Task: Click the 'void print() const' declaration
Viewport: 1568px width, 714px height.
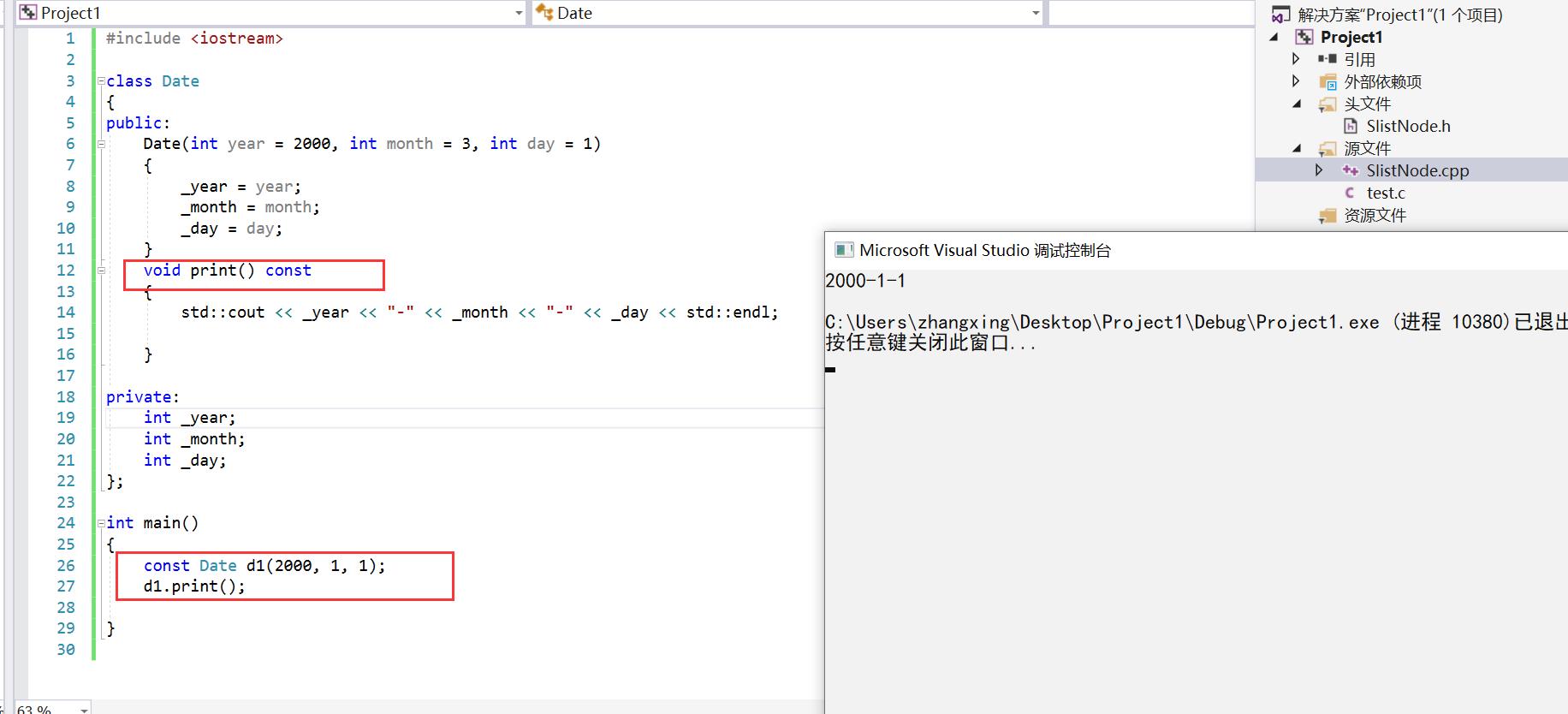Action: 227,271
